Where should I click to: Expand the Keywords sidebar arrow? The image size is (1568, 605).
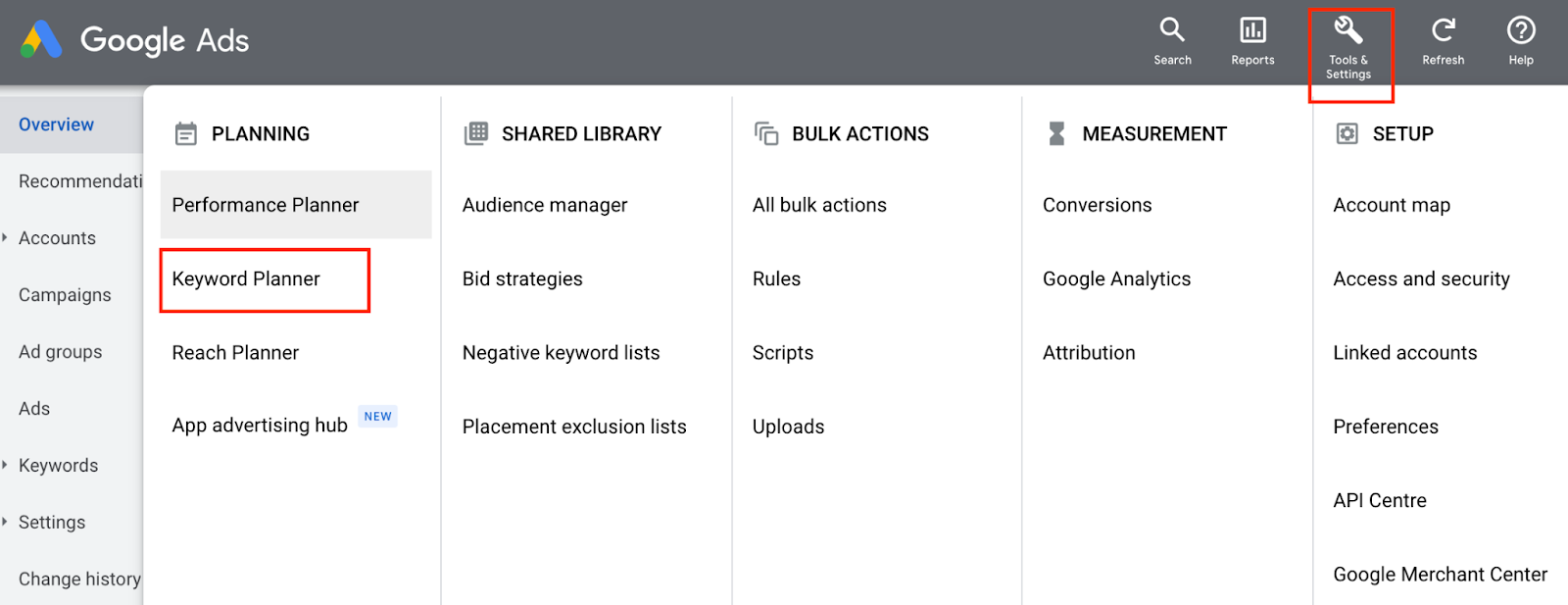coord(5,465)
